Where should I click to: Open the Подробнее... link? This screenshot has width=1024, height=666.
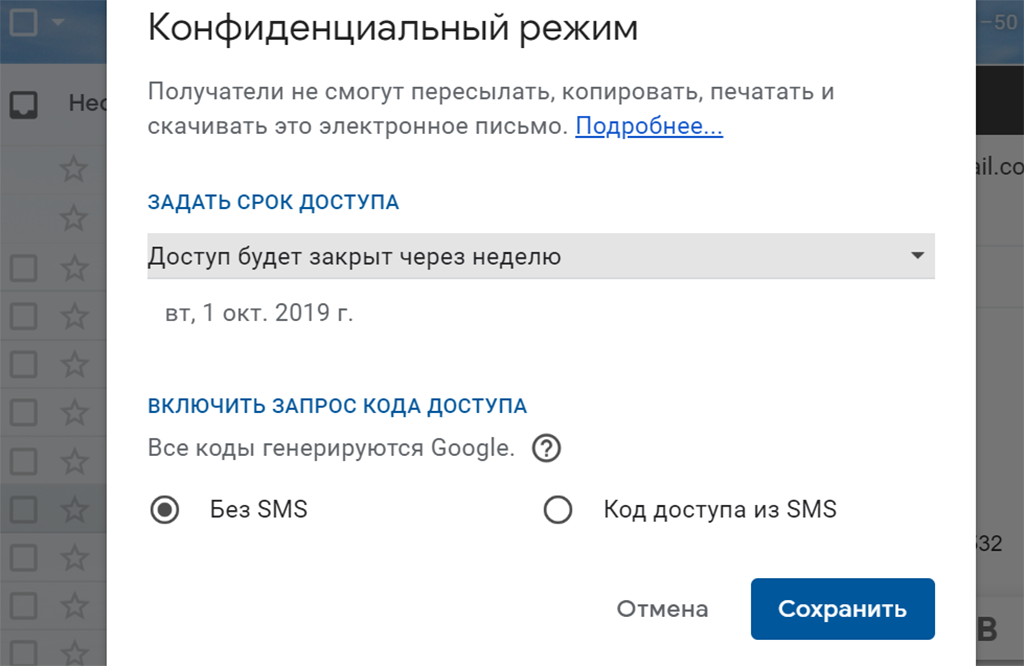(x=649, y=127)
